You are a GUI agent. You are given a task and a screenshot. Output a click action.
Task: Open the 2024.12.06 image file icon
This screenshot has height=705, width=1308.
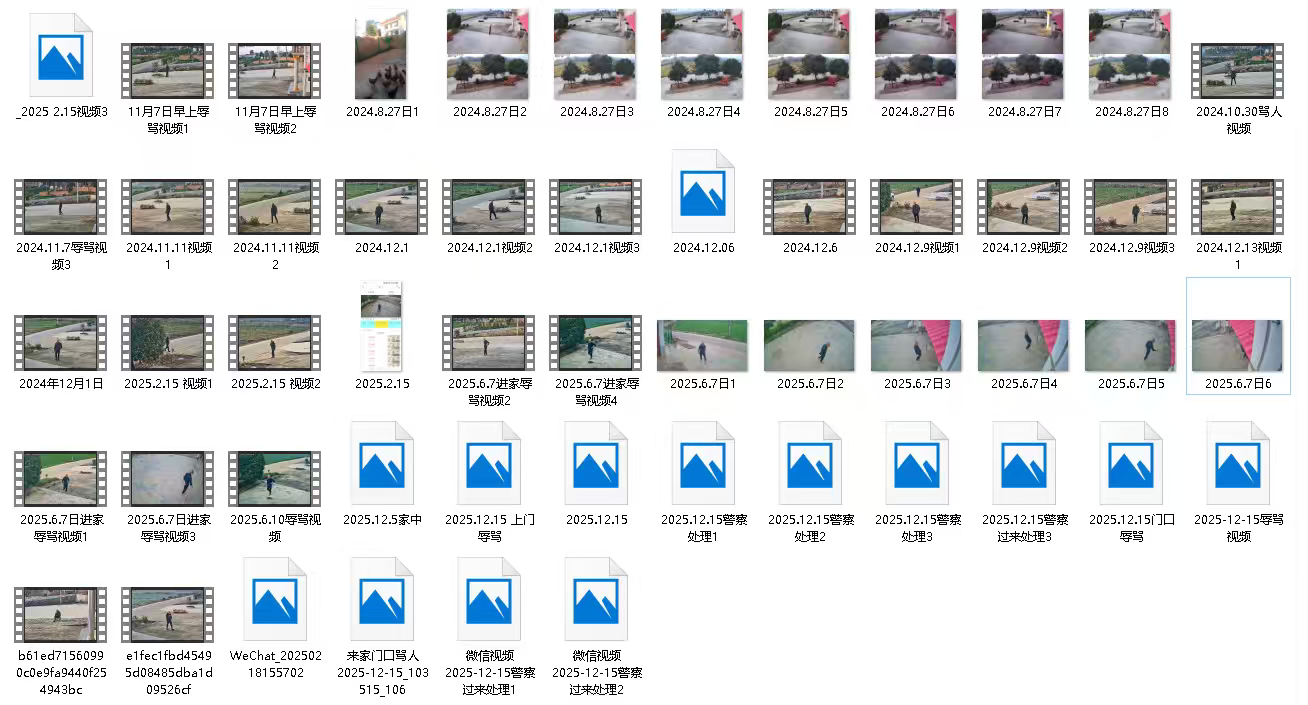703,192
